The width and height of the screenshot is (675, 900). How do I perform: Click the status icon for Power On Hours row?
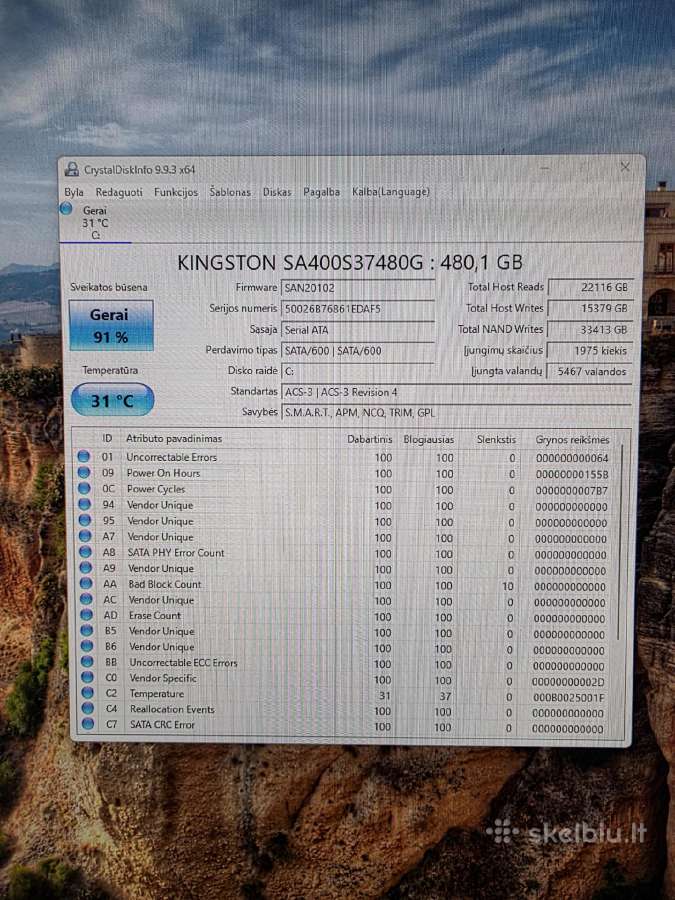pyautogui.click(x=84, y=473)
